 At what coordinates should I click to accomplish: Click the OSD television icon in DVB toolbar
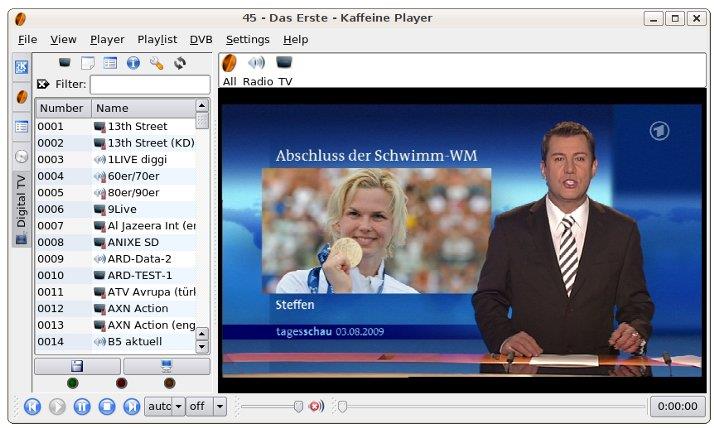point(65,62)
